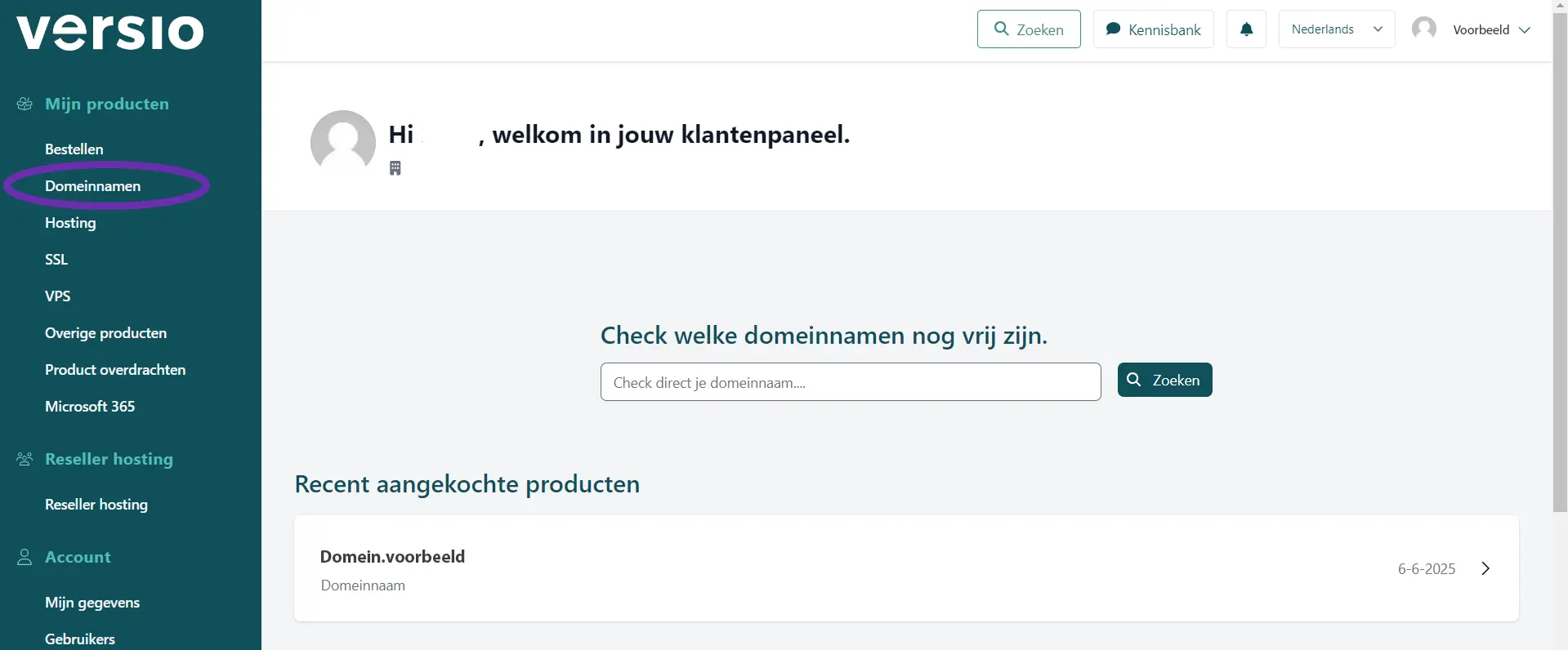
Task: Click the company building icon below greeting
Action: pyautogui.click(x=395, y=168)
